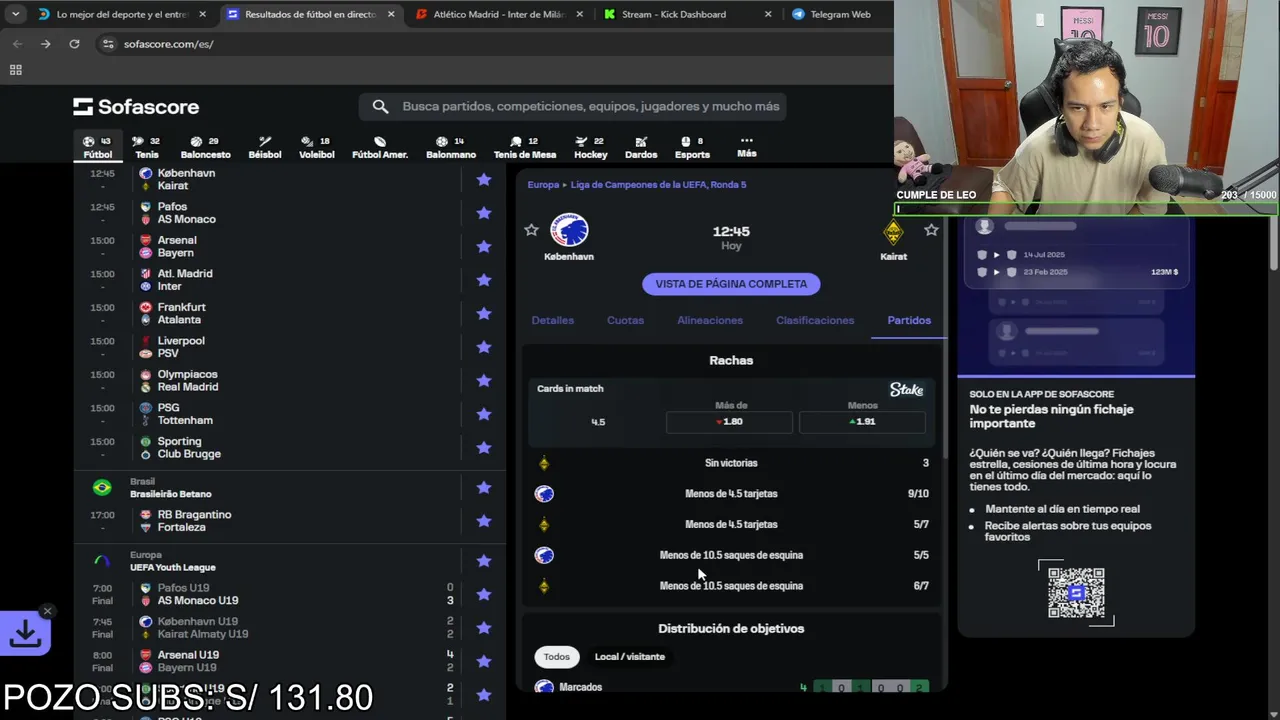Open the Fútbol Amer. category
This screenshot has height=720, width=1280.
[x=380, y=147]
